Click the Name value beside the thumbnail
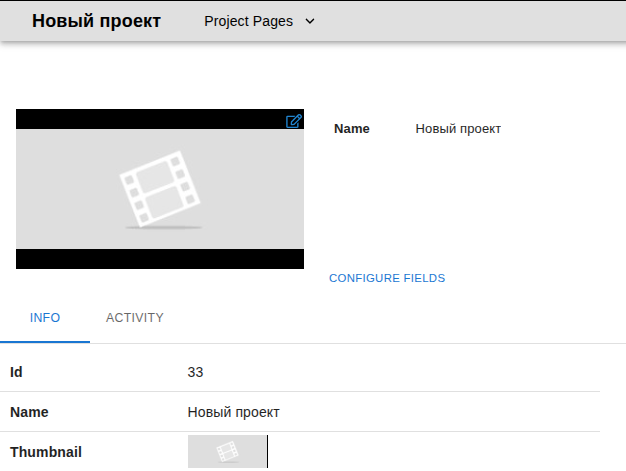Image resolution: width=626 pixels, height=471 pixels. pyautogui.click(x=458, y=129)
